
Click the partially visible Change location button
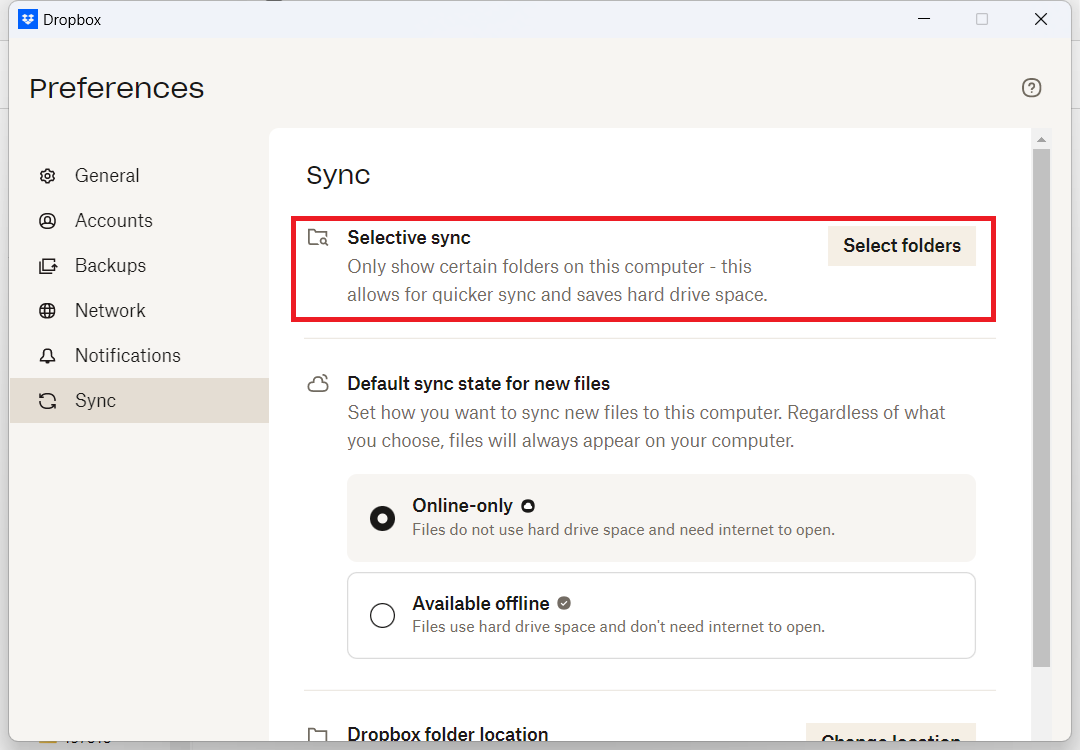[x=891, y=733]
